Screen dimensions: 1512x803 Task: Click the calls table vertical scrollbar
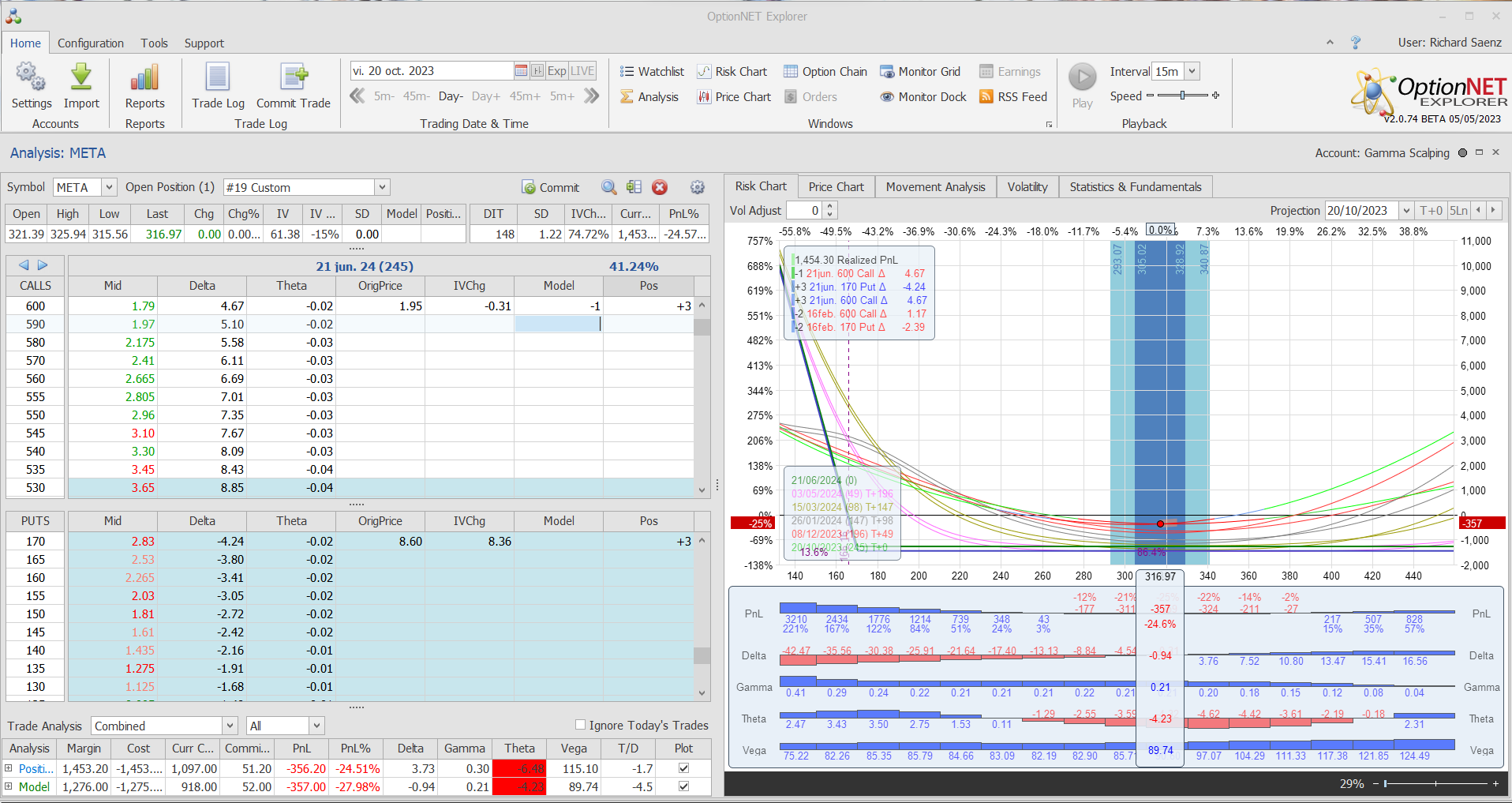pos(702,396)
